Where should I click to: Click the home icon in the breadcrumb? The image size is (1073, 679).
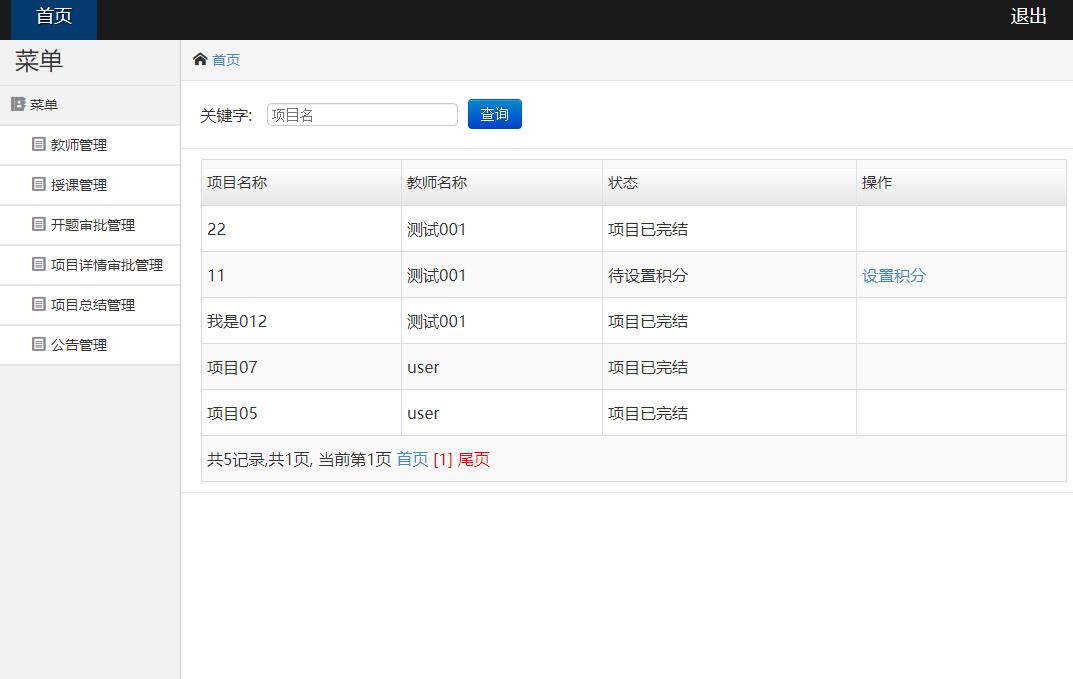coord(200,60)
